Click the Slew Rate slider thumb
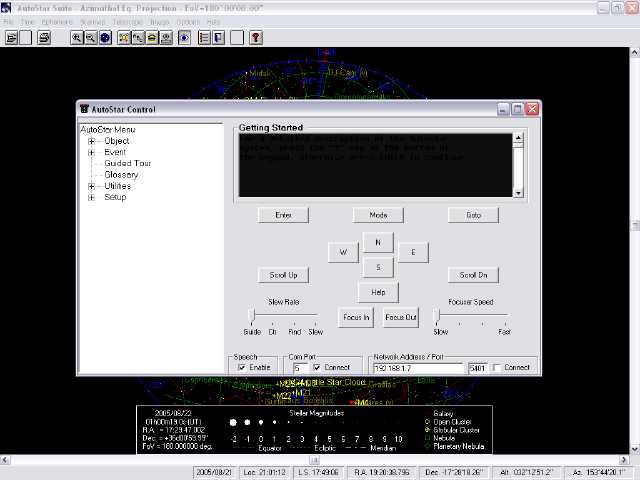Screen dimensions: 640x480 [252, 315]
